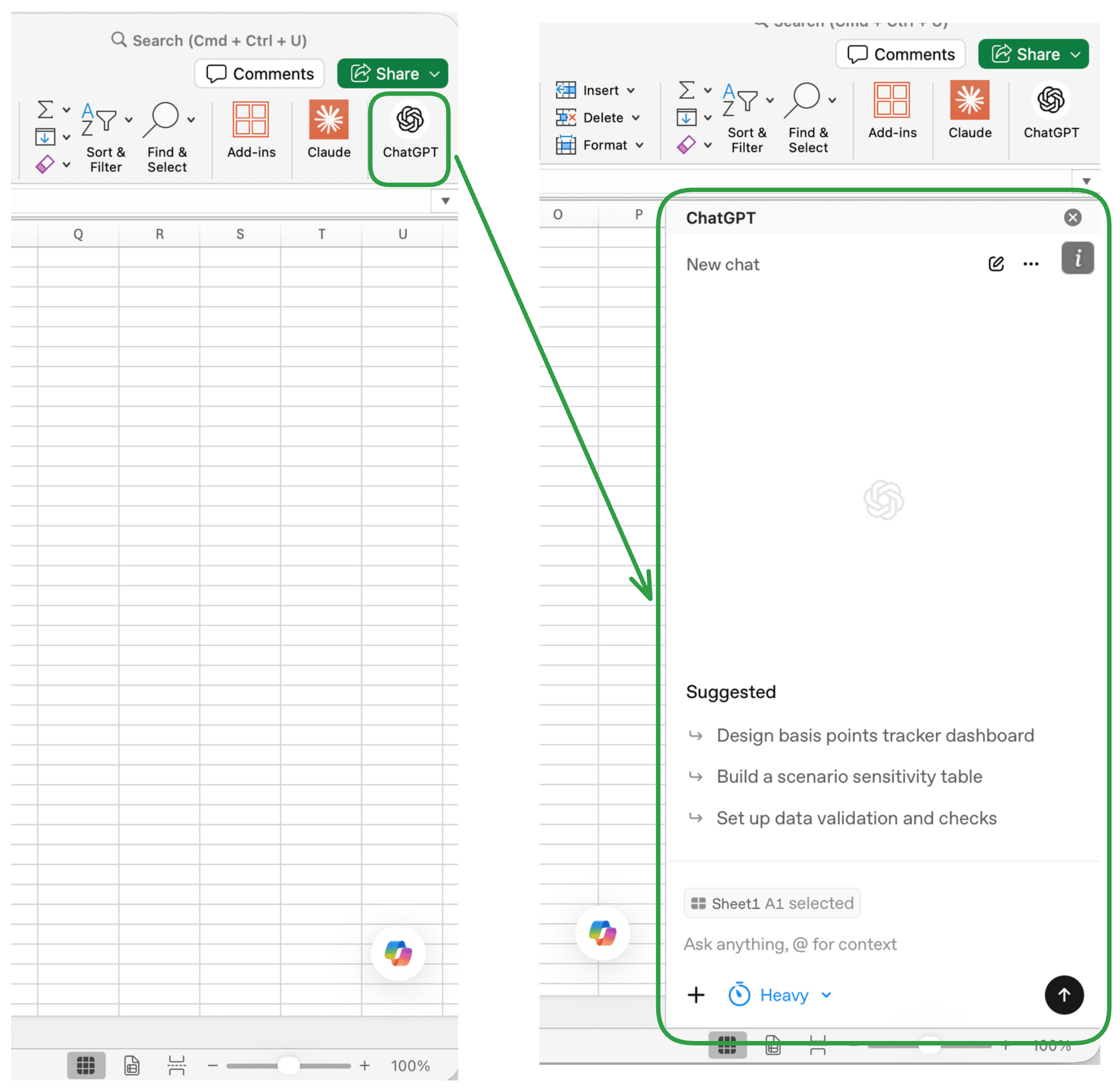This screenshot has height=1091, width=1120.
Task: Close the ChatGPT side pane
Action: pos(1072,217)
